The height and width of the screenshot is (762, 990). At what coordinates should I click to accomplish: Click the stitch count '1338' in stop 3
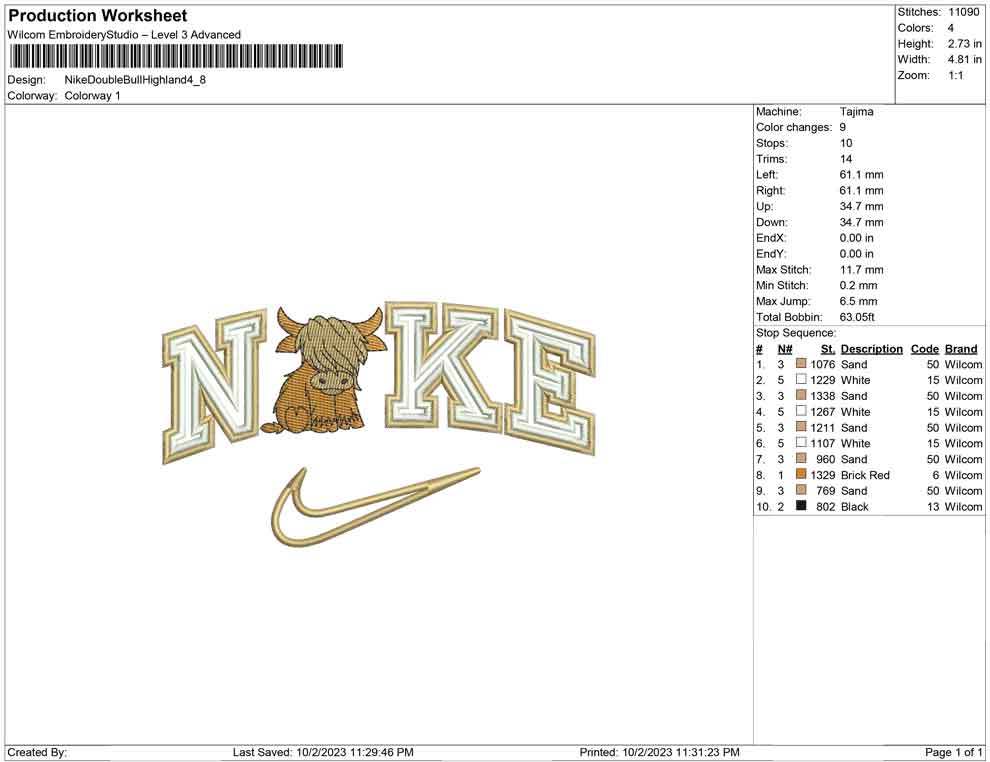(823, 396)
